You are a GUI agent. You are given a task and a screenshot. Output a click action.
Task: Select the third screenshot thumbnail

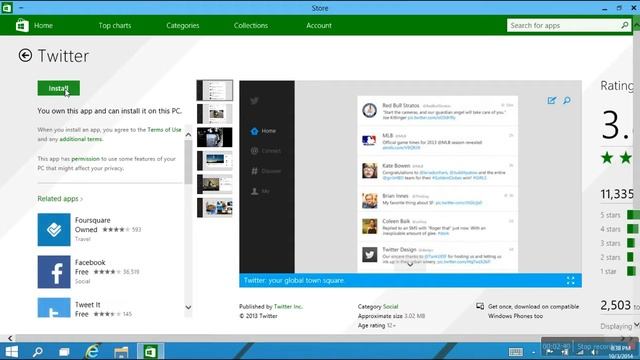pos(215,137)
